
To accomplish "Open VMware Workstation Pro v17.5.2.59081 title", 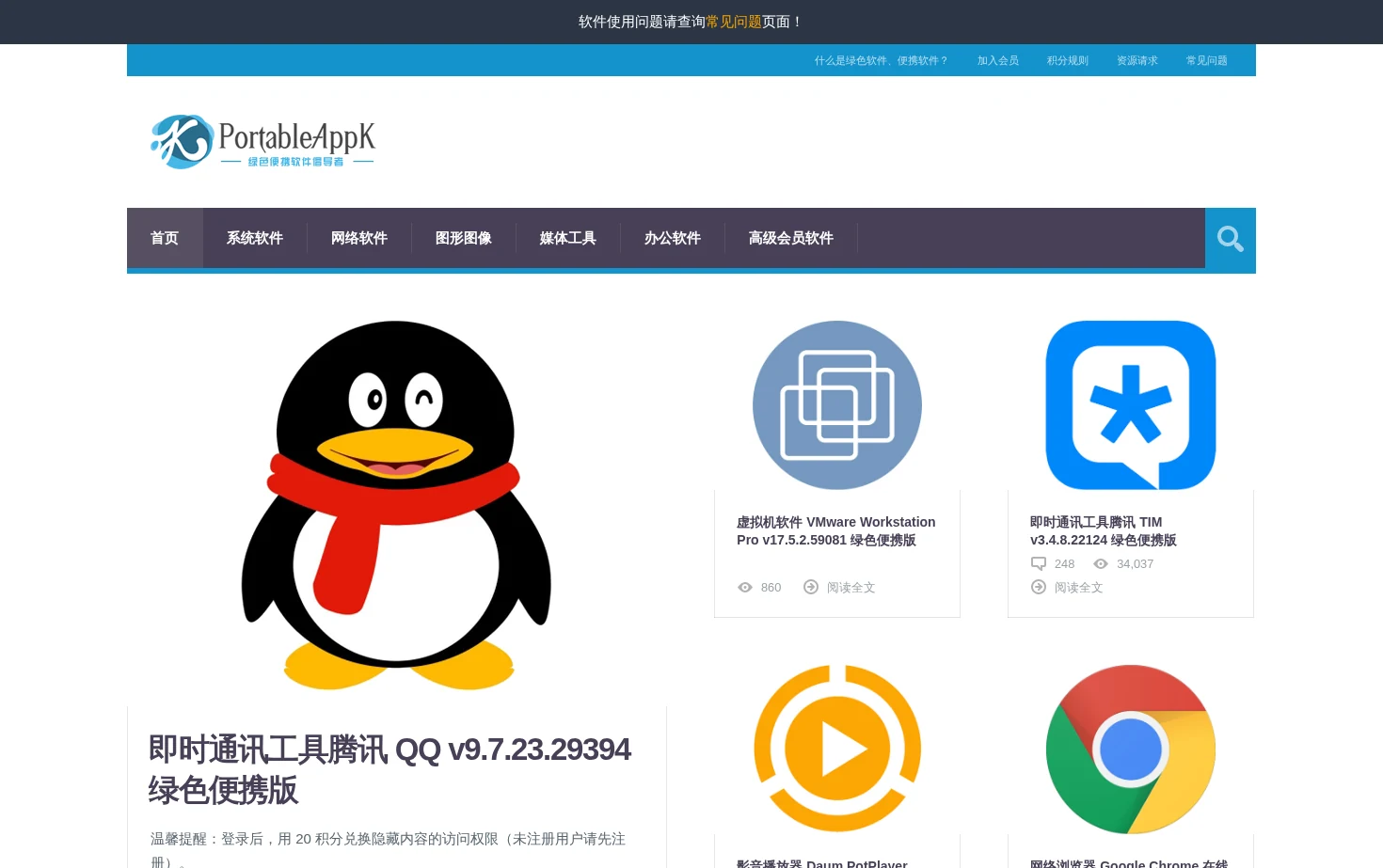I will coord(835,531).
